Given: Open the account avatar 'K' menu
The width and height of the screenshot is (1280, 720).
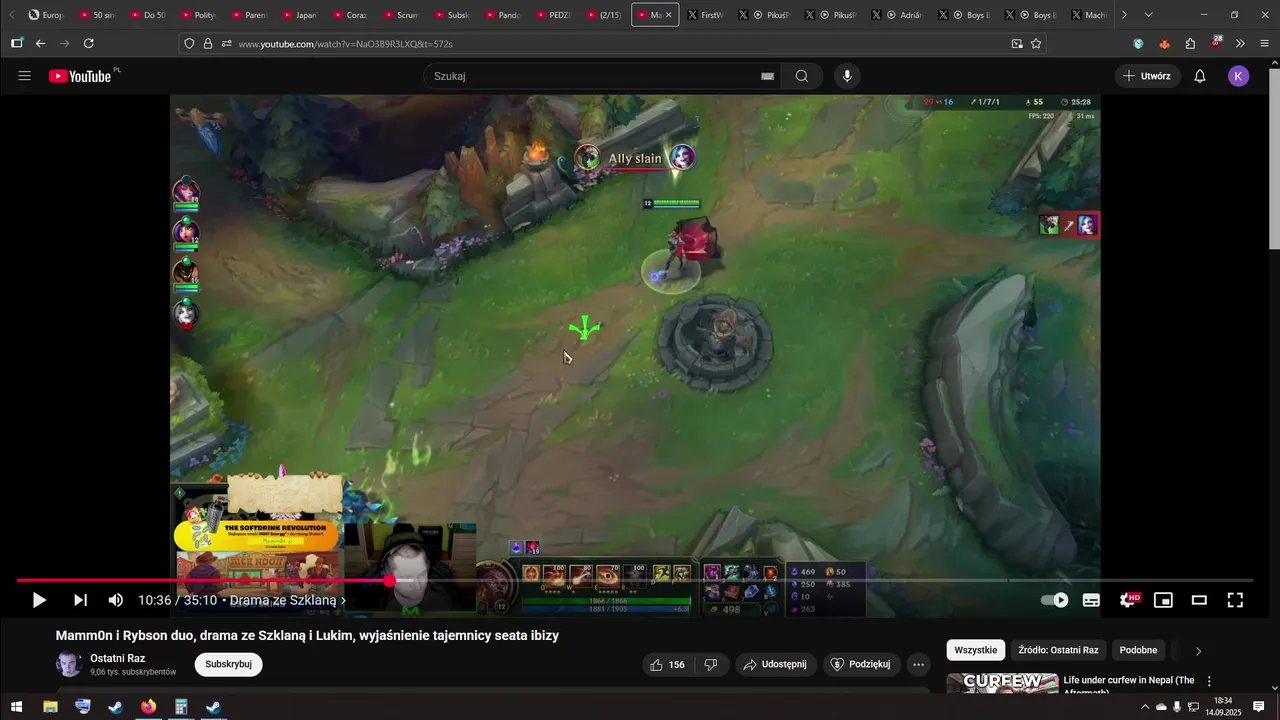Looking at the screenshot, I should (1239, 76).
